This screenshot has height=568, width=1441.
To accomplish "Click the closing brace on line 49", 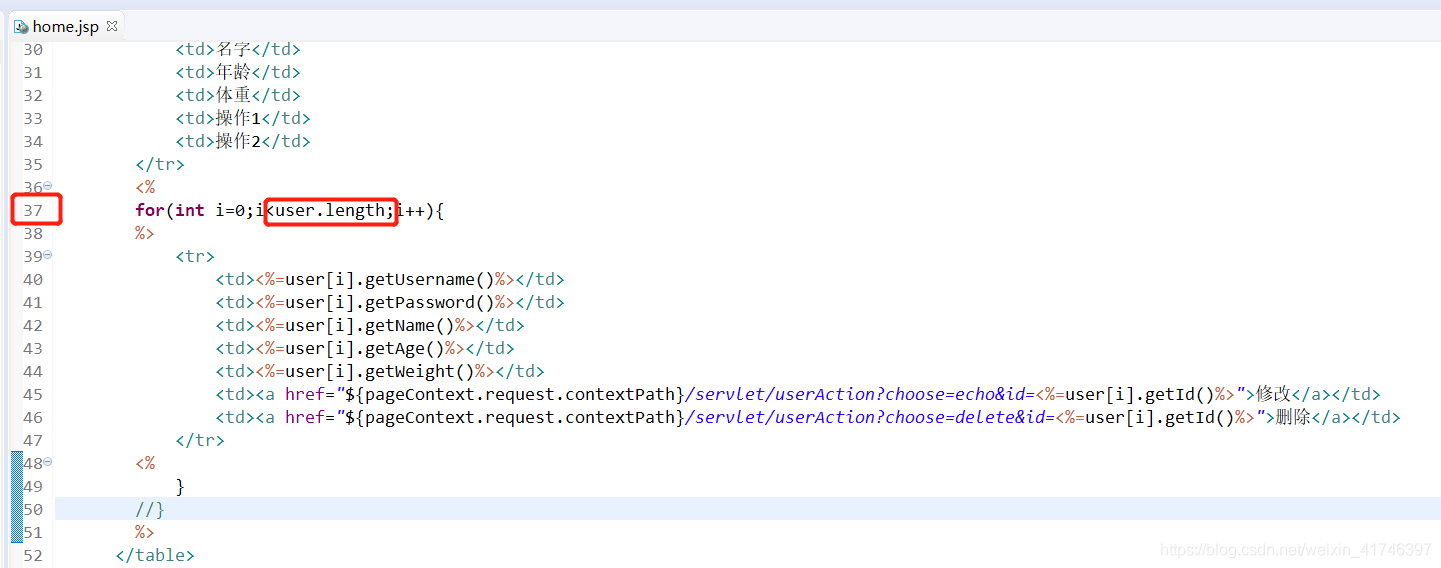I will [x=180, y=486].
